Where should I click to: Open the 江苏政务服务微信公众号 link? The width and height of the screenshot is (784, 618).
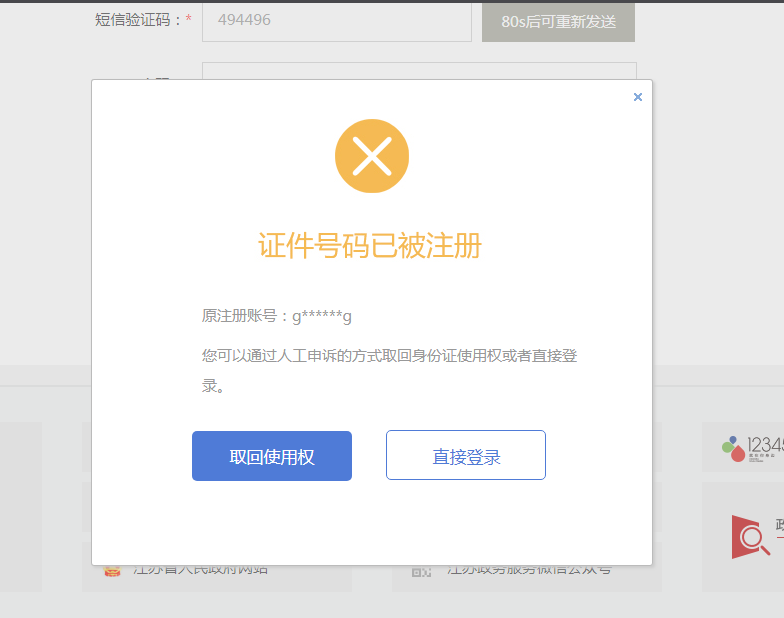530,570
